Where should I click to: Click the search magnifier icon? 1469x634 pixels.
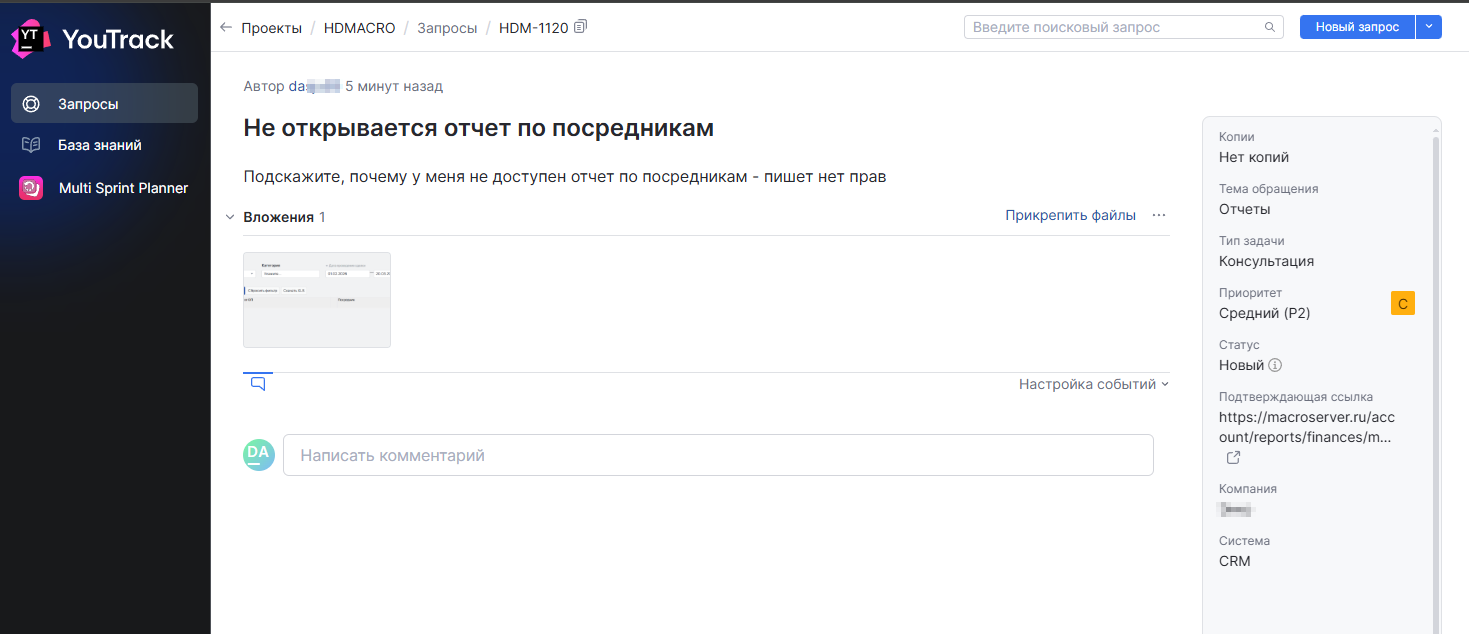point(1270,27)
